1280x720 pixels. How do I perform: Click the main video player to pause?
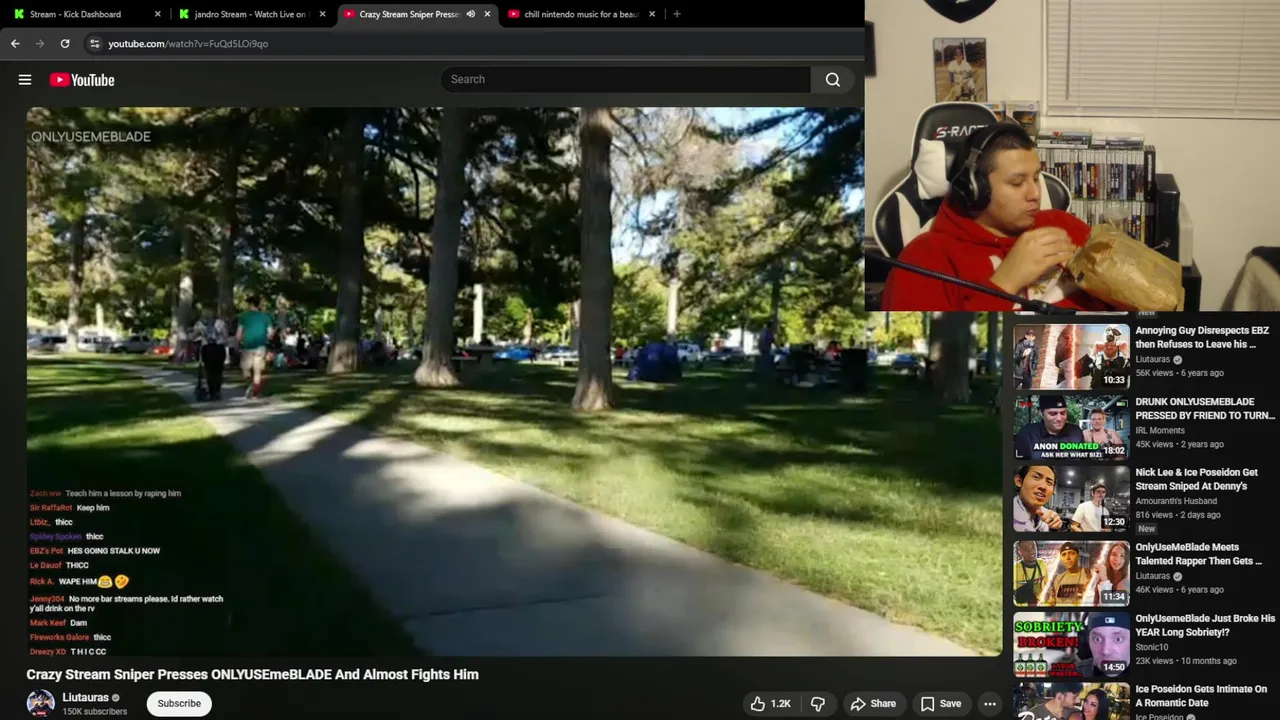pyautogui.click(x=514, y=381)
